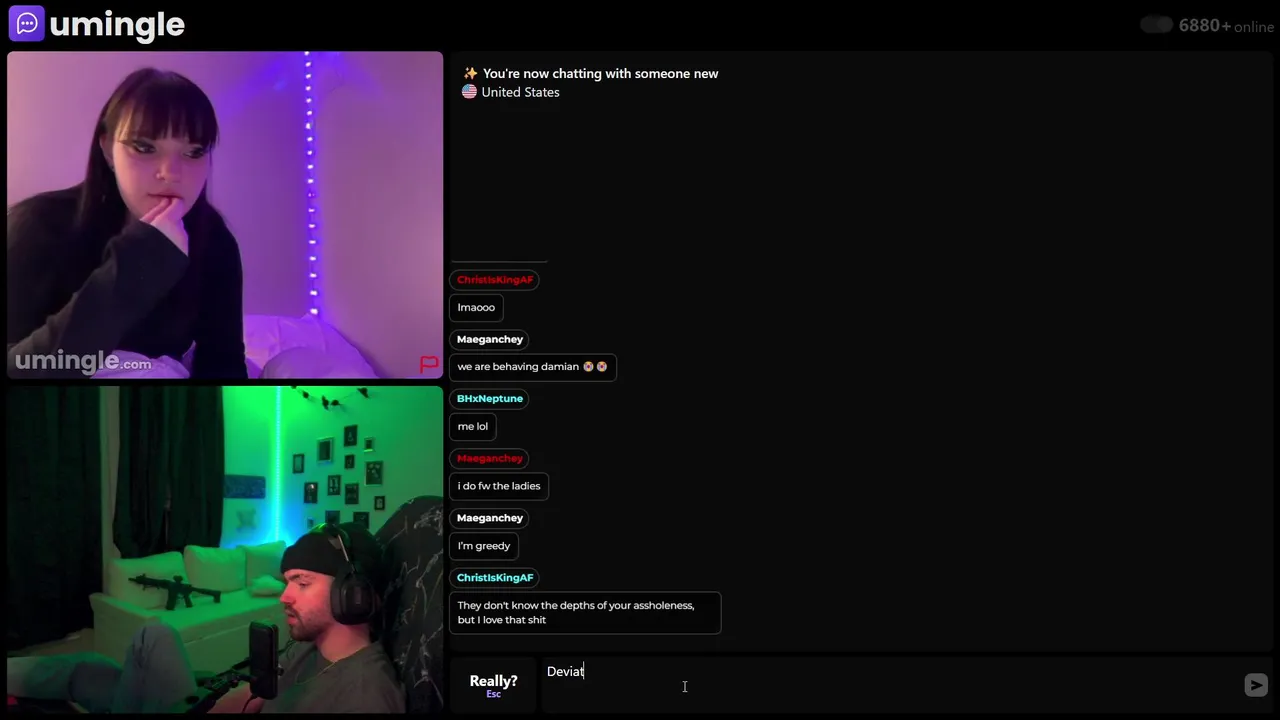Click the "i do fw the ladies" message

499,486
